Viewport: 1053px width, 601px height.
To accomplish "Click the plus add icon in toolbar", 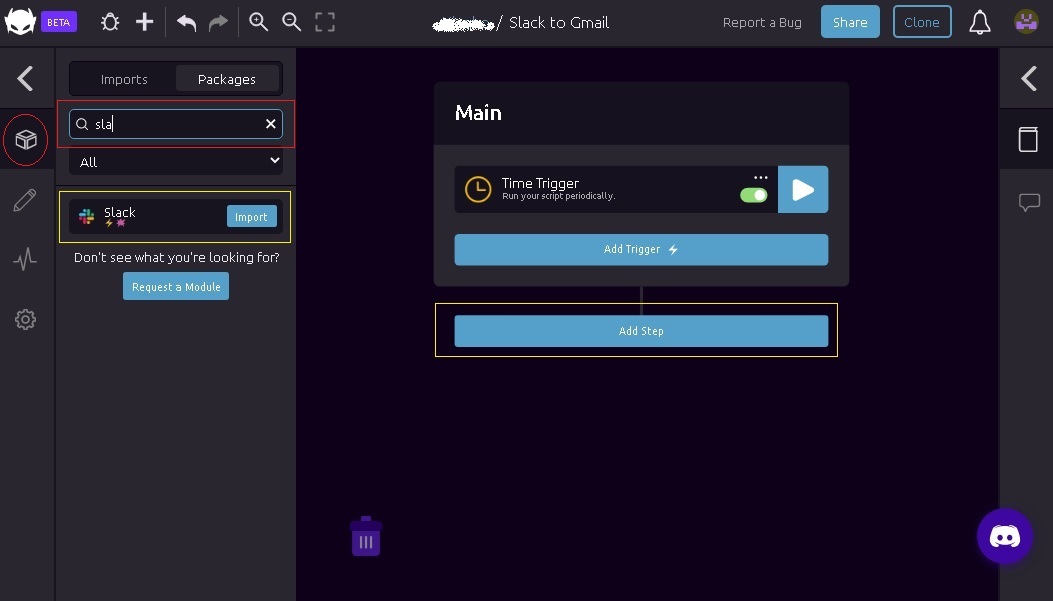I will click(x=144, y=22).
